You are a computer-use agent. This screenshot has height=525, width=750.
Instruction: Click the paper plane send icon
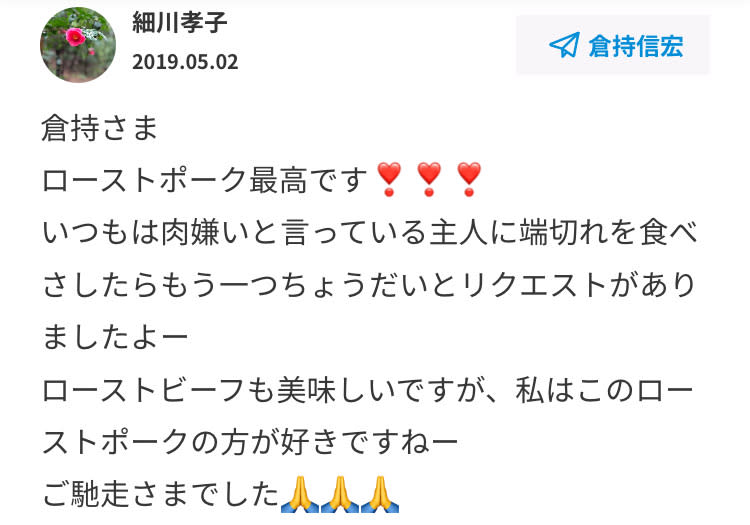[564, 45]
